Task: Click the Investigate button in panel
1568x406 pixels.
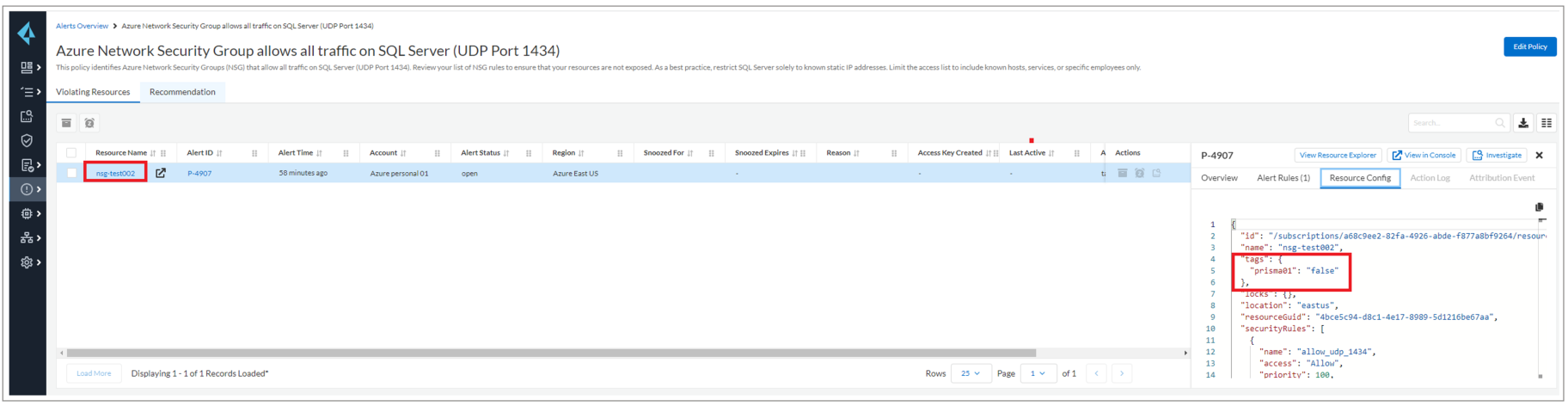Action: click(1497, 156)
